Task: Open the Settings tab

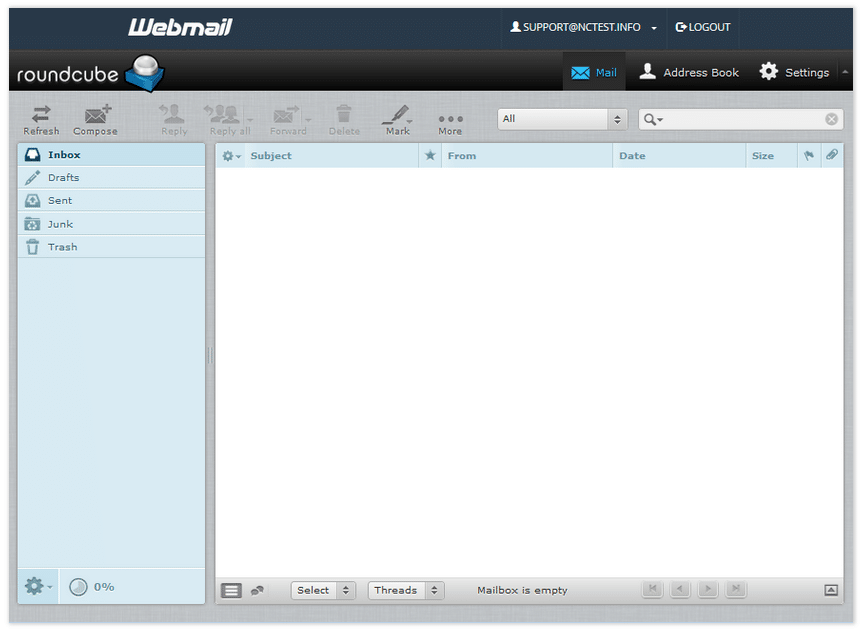Action: [794, 72]
